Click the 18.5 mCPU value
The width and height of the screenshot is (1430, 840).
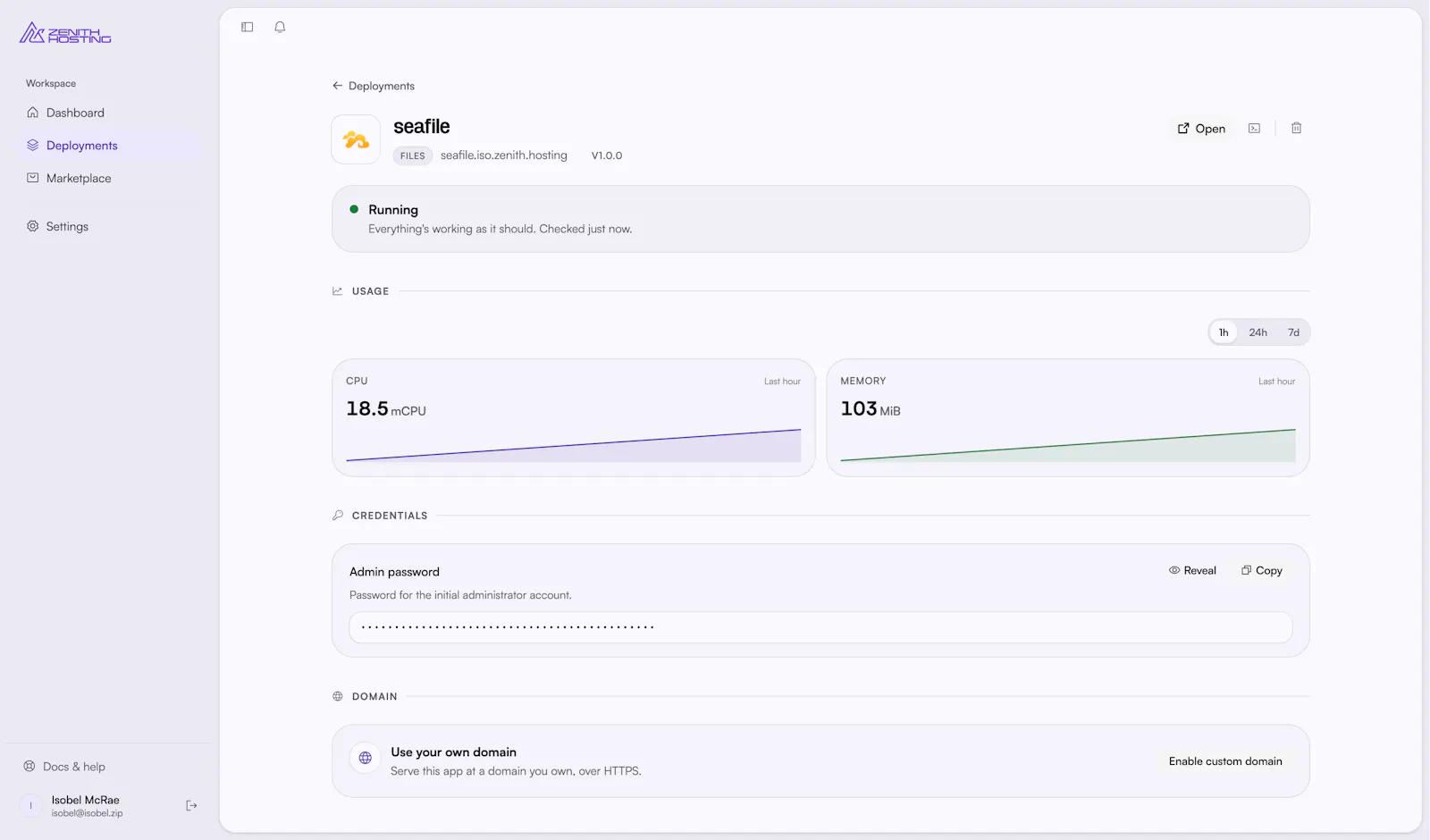(x=386, y=409)
